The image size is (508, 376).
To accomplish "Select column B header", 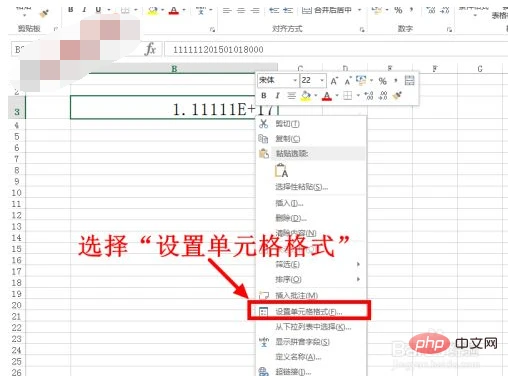I will (x=174, y=69).
